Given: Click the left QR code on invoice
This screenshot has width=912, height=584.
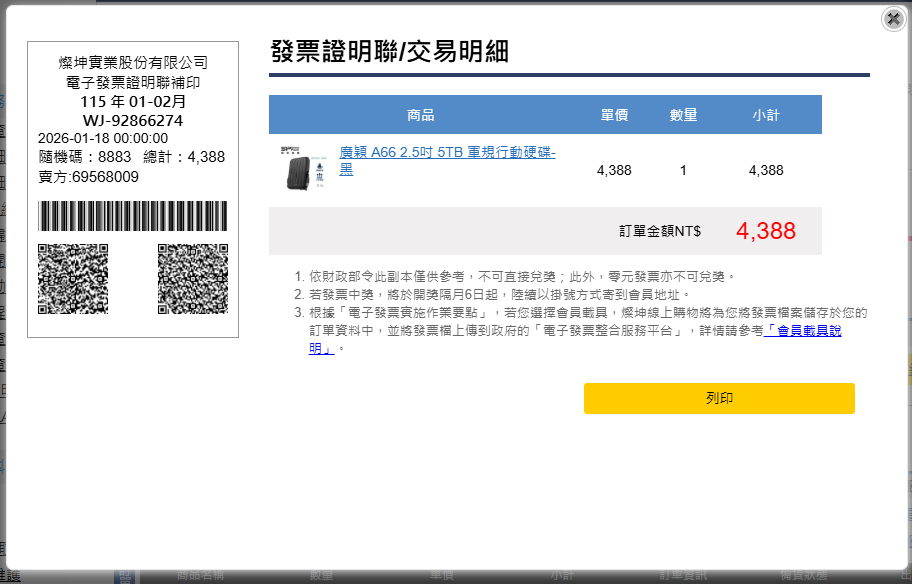Looking at the screenshot, I should (73, 279).
